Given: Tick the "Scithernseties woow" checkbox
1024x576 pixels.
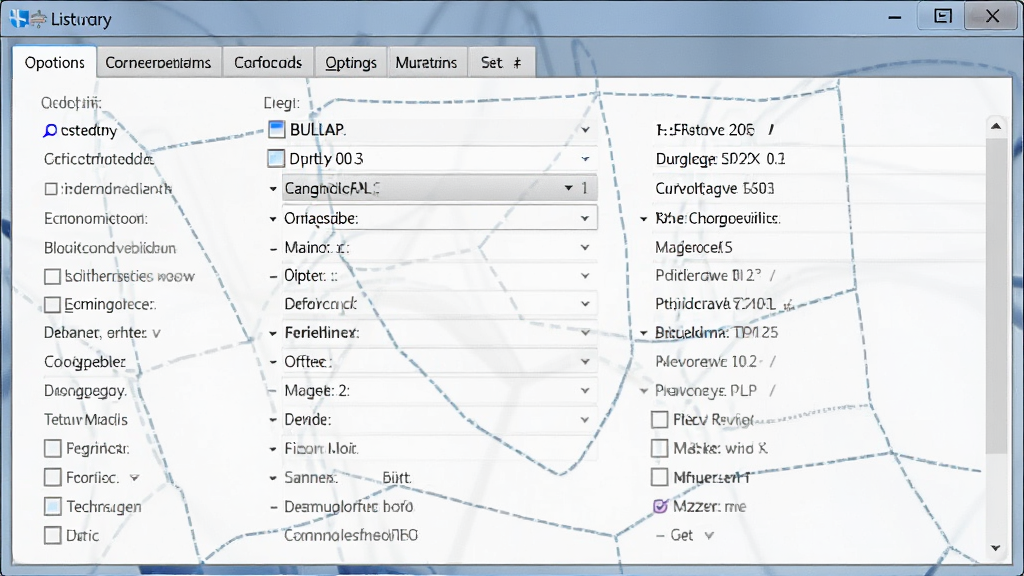Looking at the screenshot, I should 52,276.
